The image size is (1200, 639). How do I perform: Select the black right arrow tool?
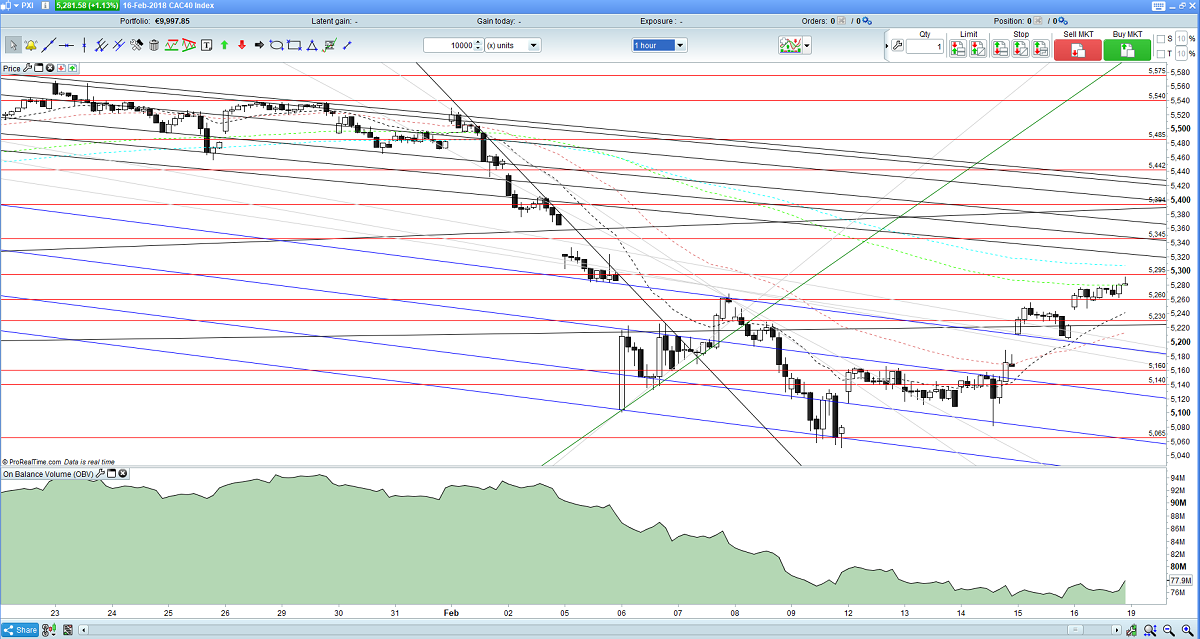pos(259,45)
